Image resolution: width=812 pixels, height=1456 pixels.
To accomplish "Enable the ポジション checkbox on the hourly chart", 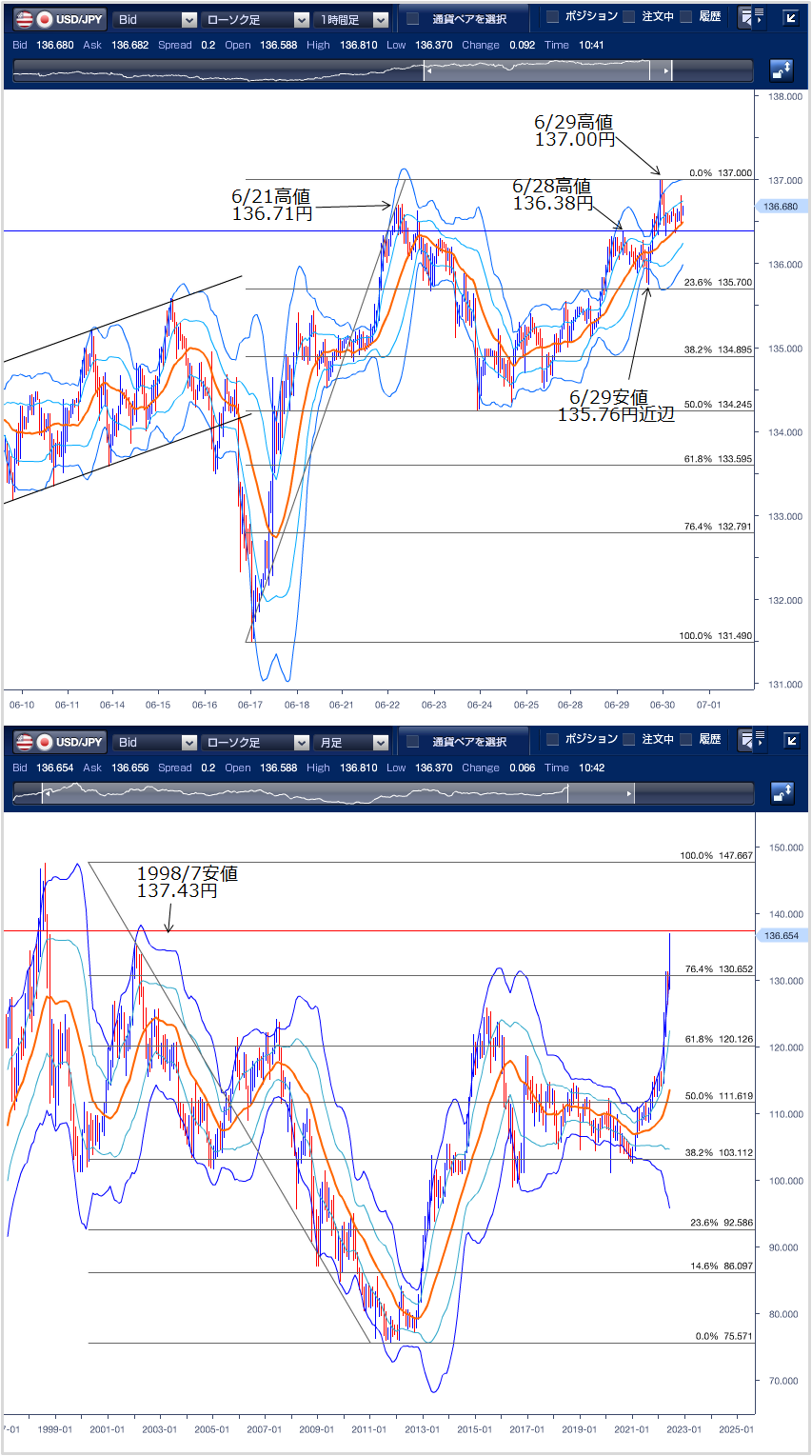I will (552, 17).
